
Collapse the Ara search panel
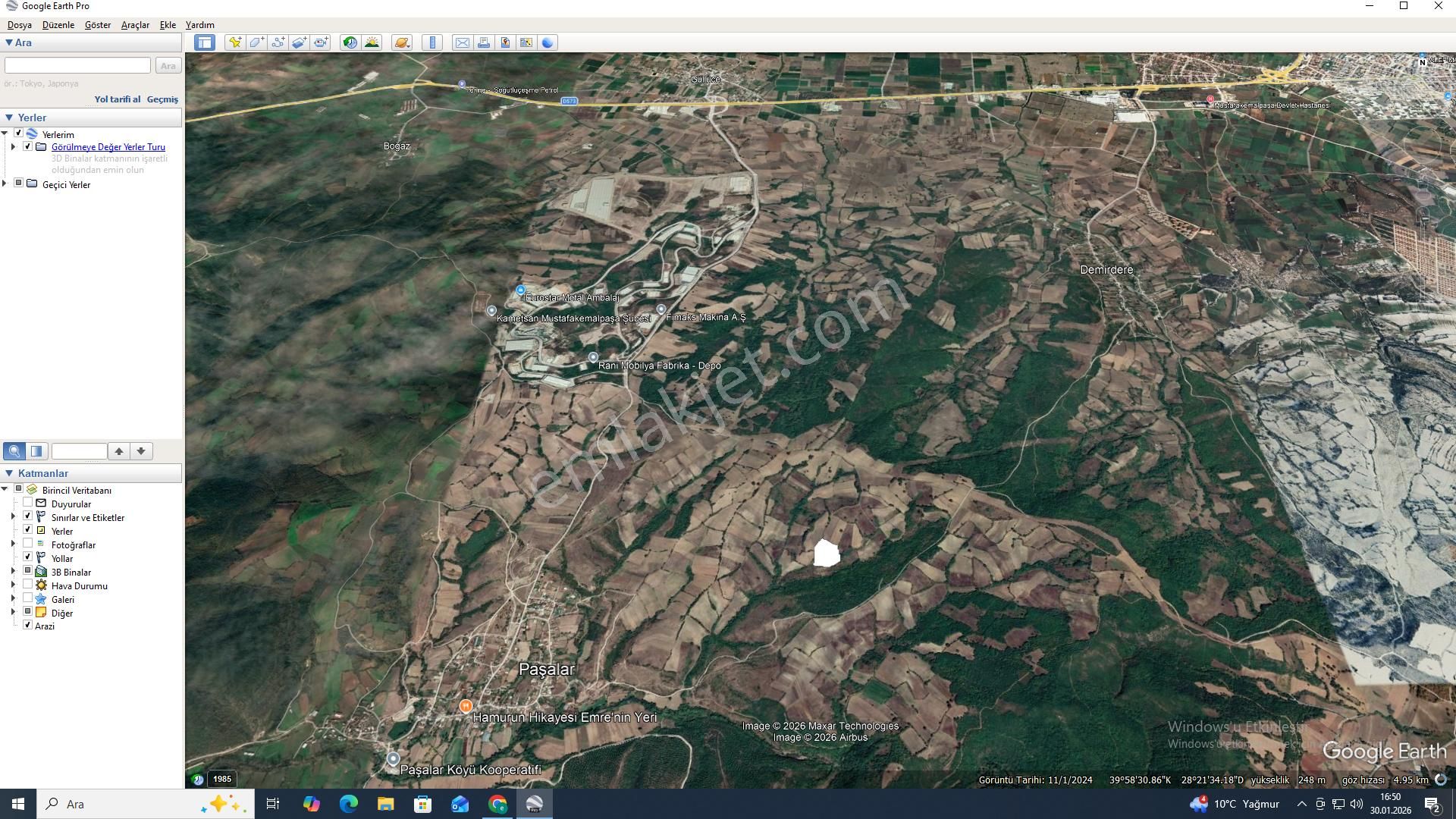point(8,42)
